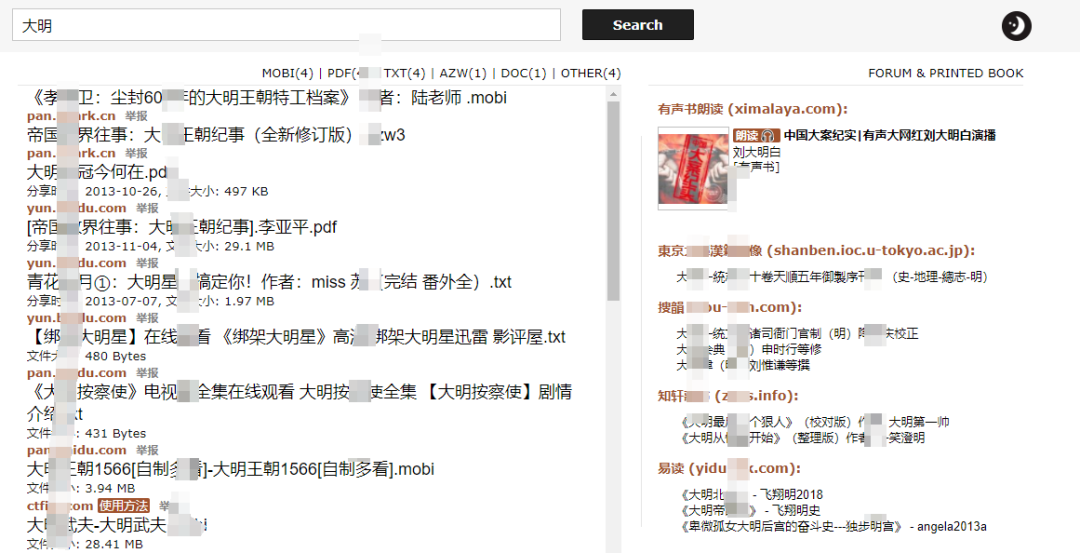Click the Search button

coord(638,25)
